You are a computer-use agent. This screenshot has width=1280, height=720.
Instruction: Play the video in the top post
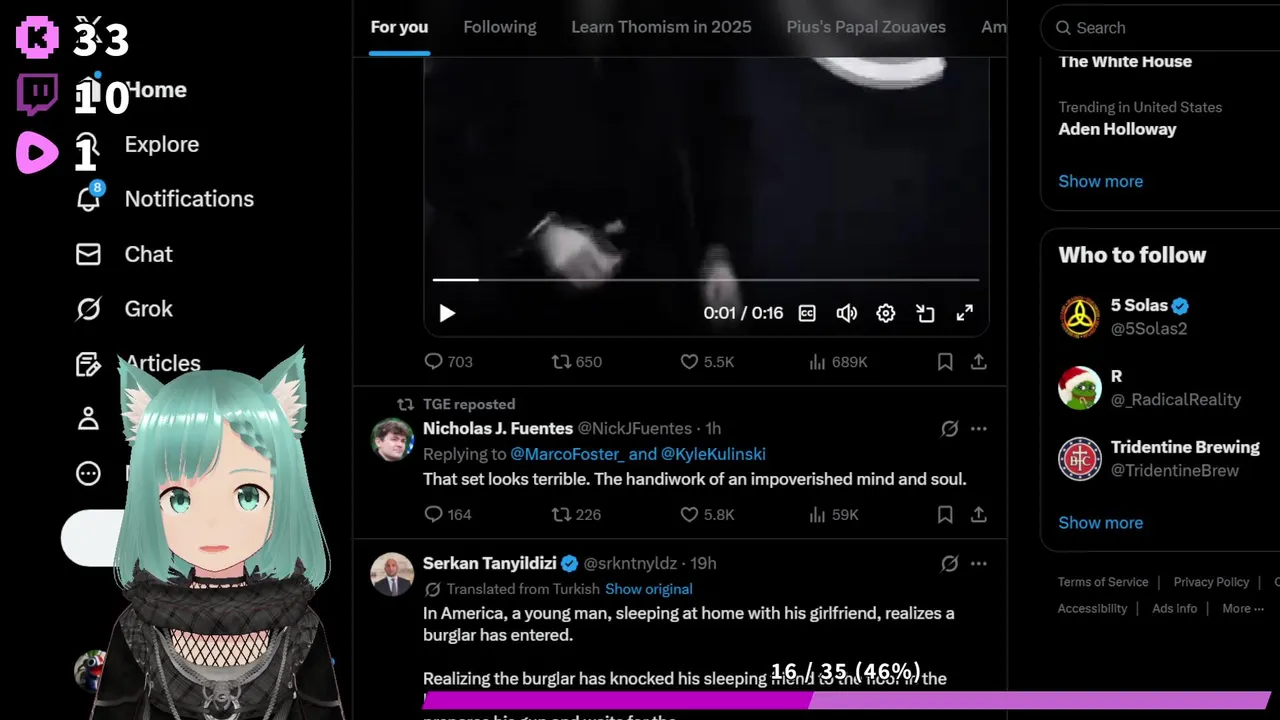pos(447,313)
